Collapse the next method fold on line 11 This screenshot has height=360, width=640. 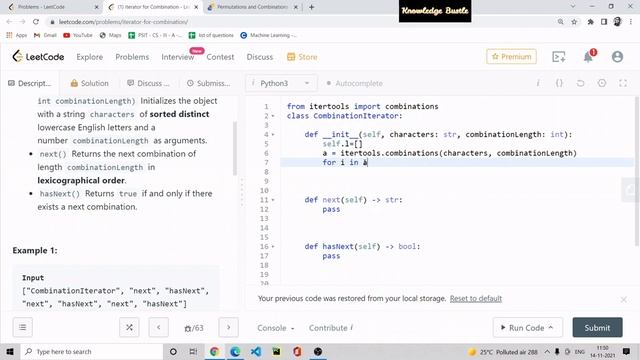(273, 200)
